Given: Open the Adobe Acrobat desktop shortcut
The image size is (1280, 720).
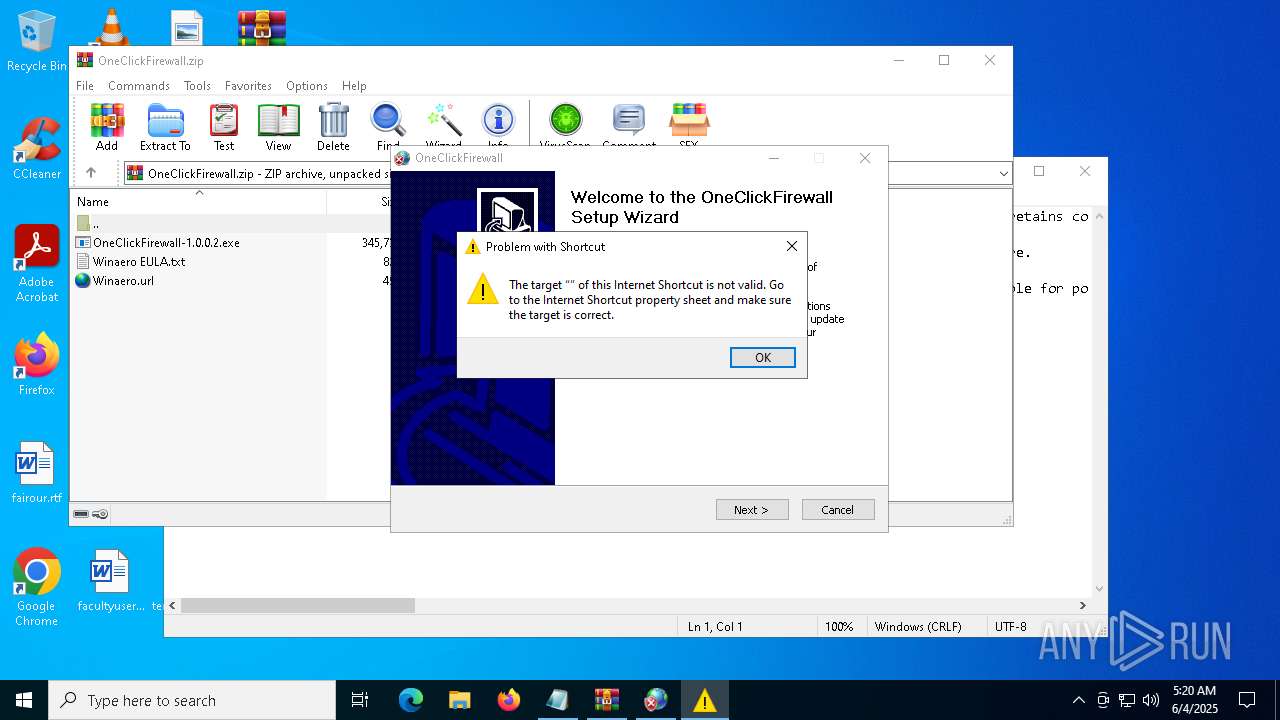Looking at the screenshot, I should 37,264.
